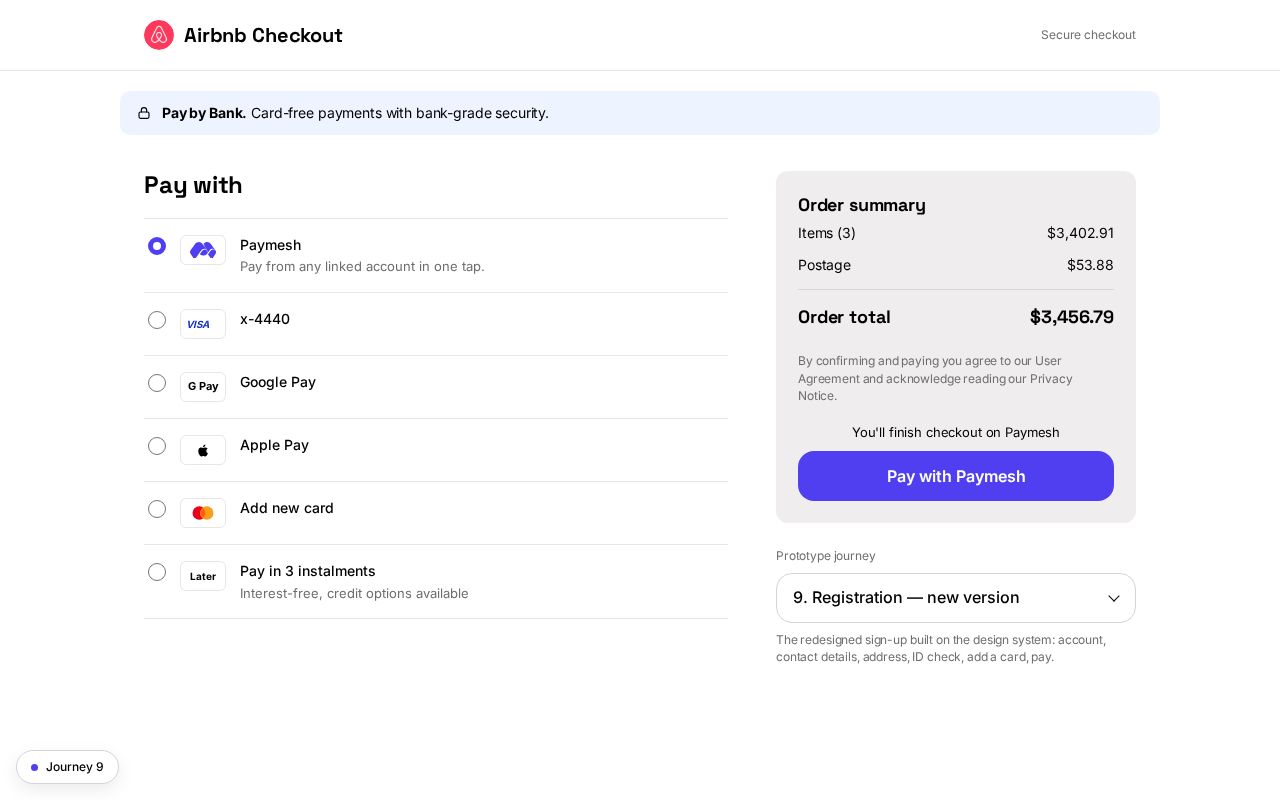Viewport: 1280px width, 800px height.
Task: Click the Secure checkout text
Action: pos(1088,35)
